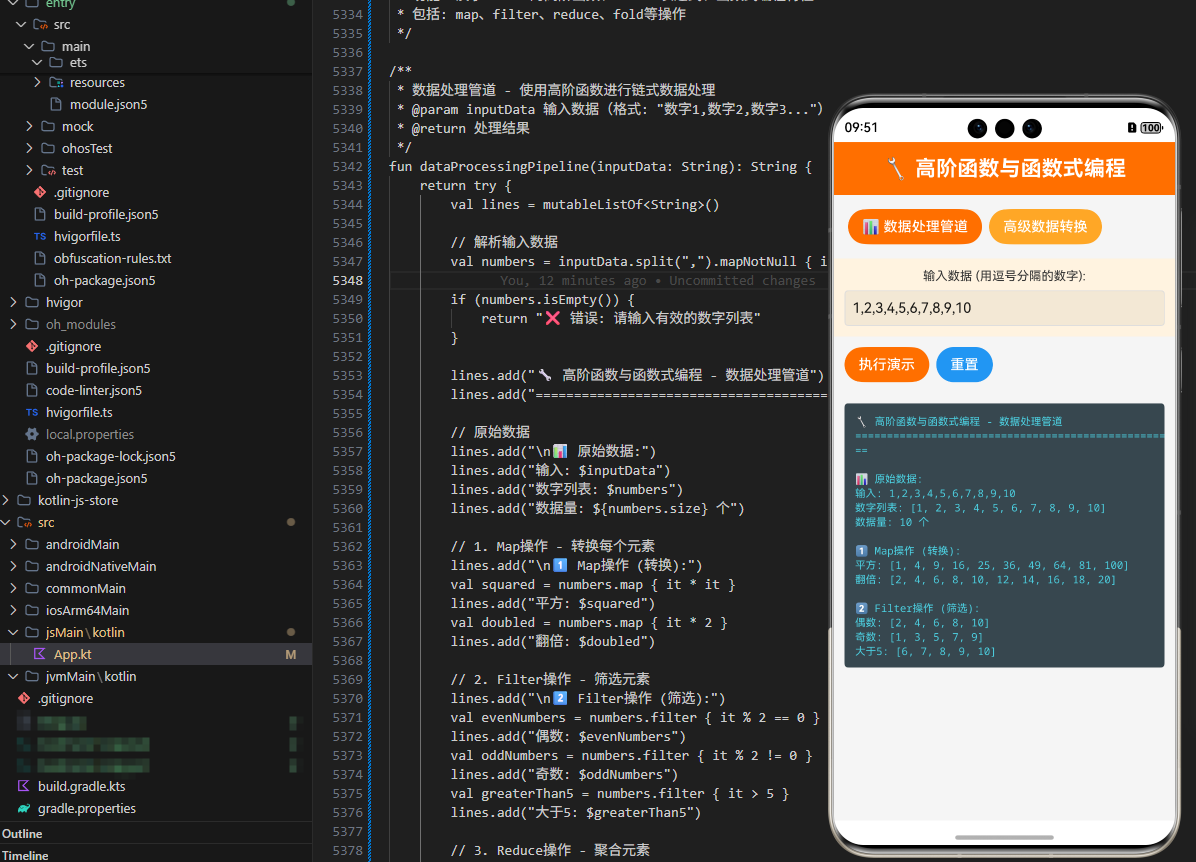Click '大于5: [6, 7, 8, 9, 10]' output line
Screen dimensions: 1196x862
(x=925, y=651)
